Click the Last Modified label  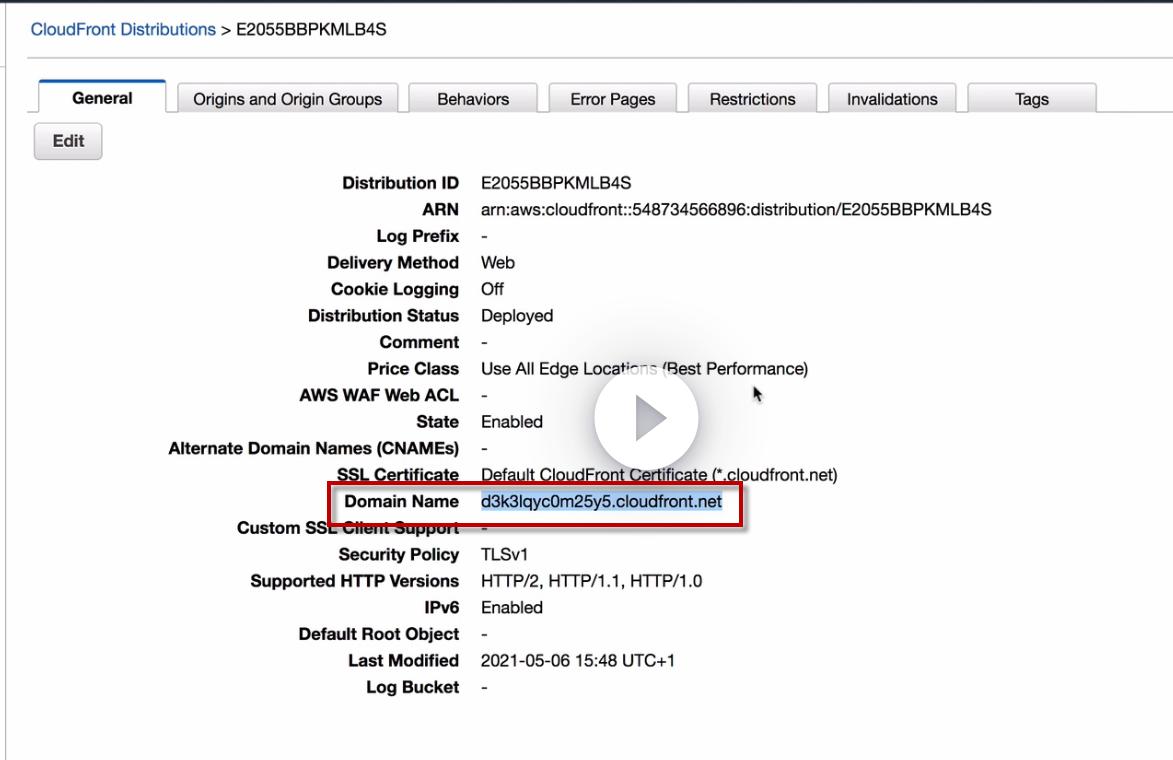[403, 661]
